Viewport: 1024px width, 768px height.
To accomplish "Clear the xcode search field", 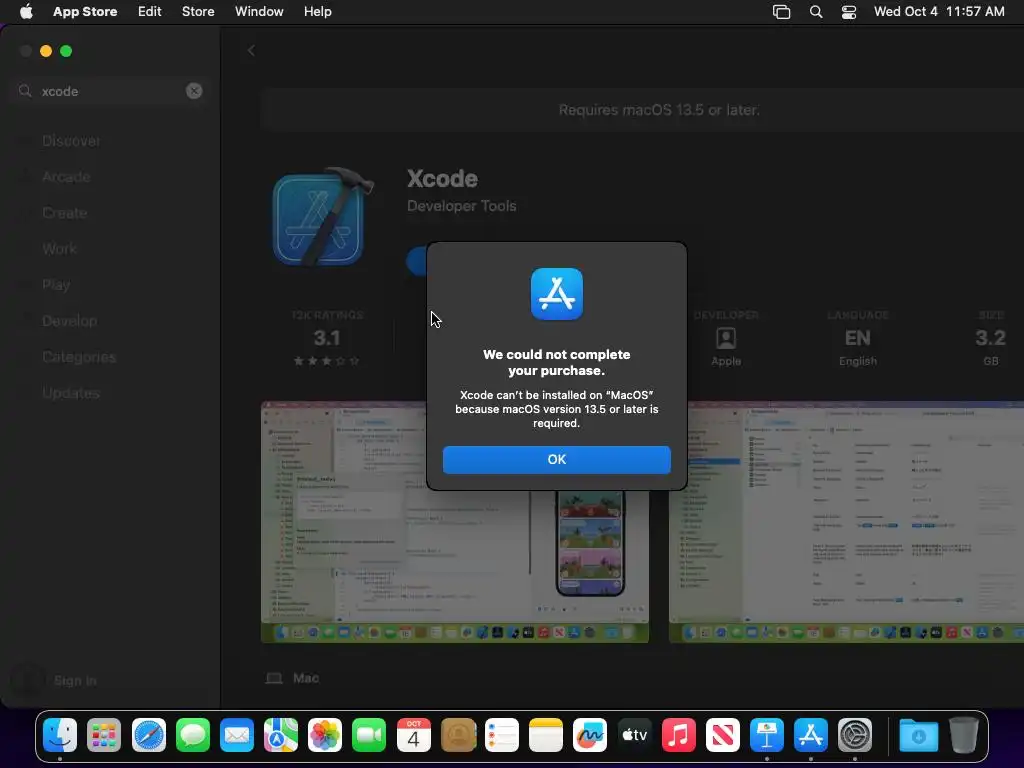I will point(194,91).
